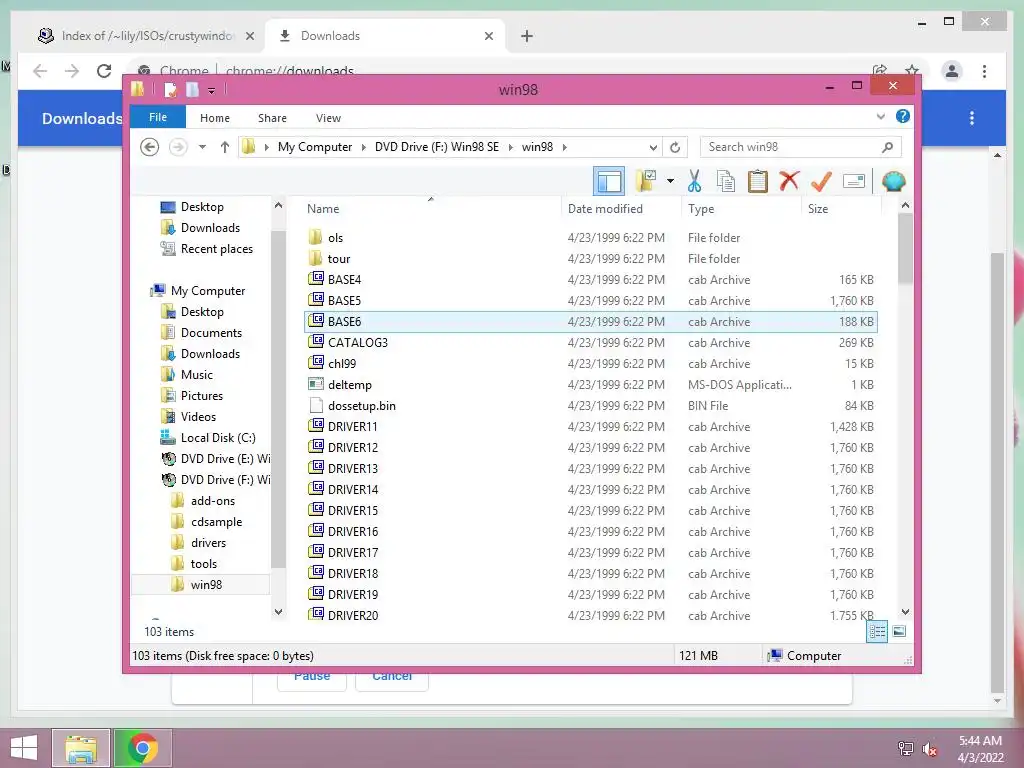Open the Quick Access Toolbar customize dropdown
The image size is (1024, 768).
[212, 90]
